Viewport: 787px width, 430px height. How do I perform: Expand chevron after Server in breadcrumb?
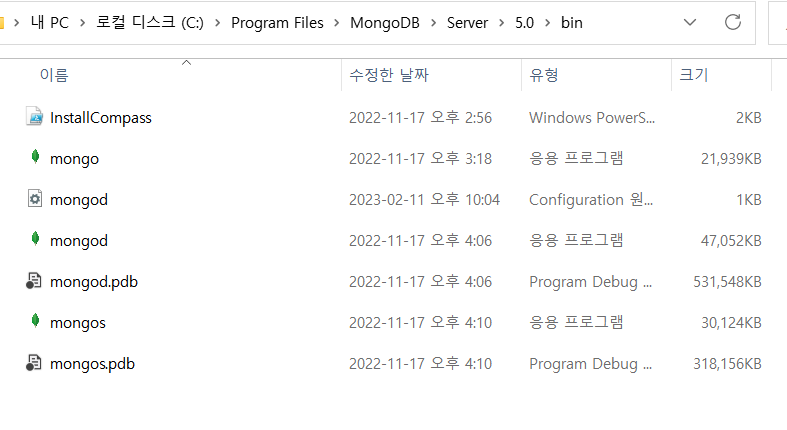click(x=501, y=23)
